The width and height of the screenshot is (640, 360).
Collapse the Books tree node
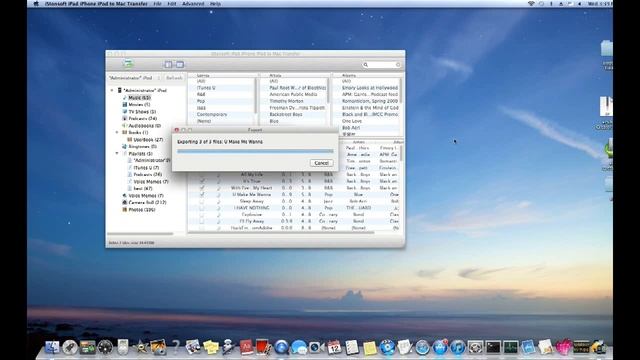point(117,132)
